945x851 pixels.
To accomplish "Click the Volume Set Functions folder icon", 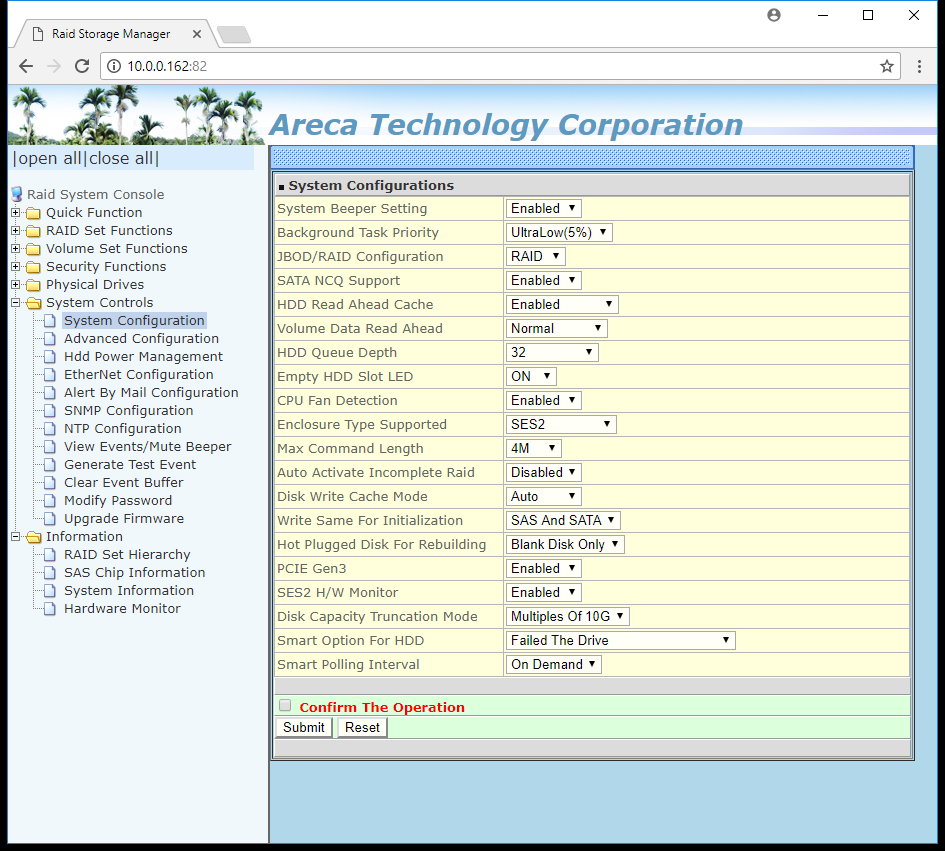I will click(x=34, y=249).
